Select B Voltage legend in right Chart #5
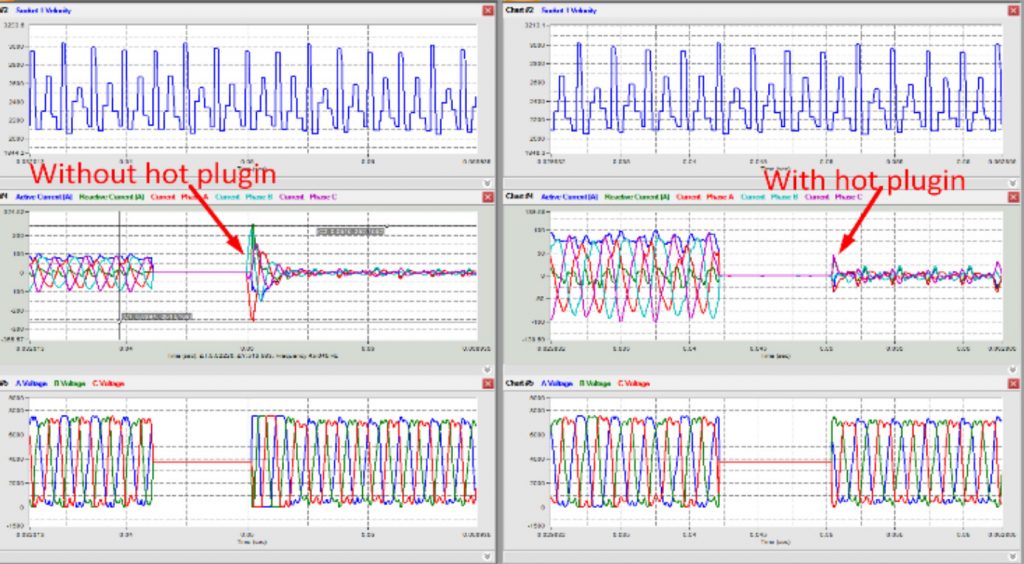Image resolution: width=1024 pixels, height=564 pixels. [x=594, y=383]
